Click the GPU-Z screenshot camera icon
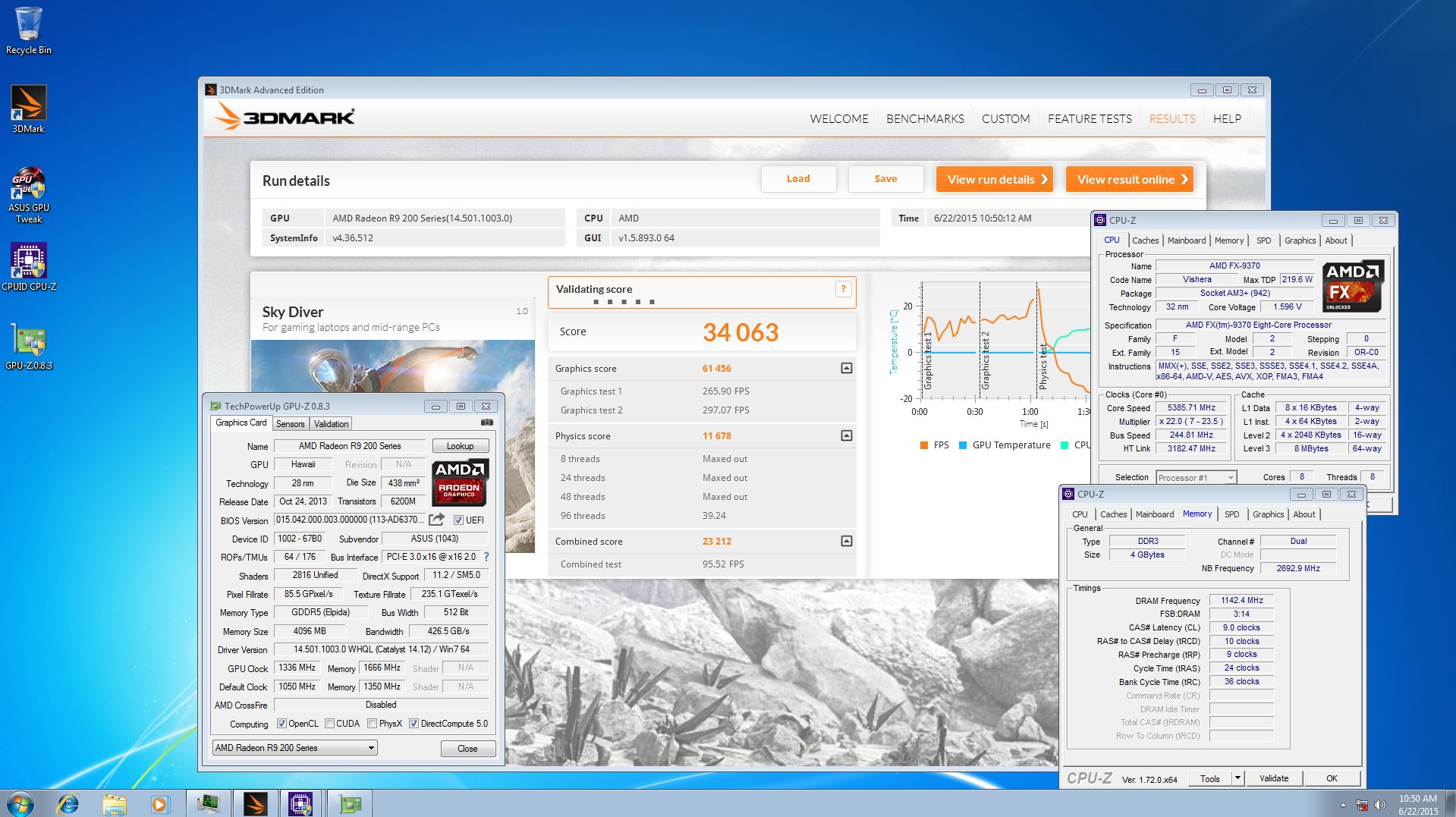 487,423
